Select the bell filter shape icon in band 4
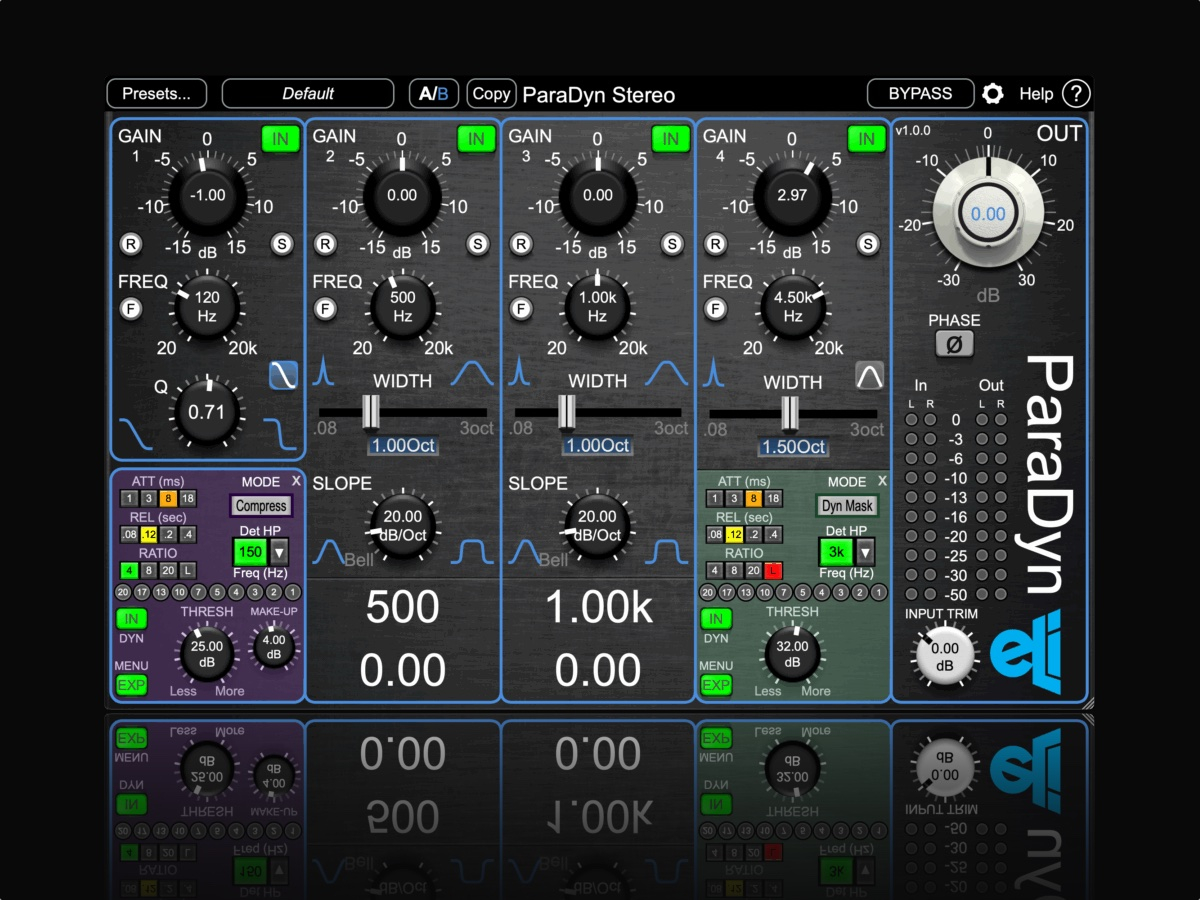The image size is (1200, 900). [x=869, y=375]
